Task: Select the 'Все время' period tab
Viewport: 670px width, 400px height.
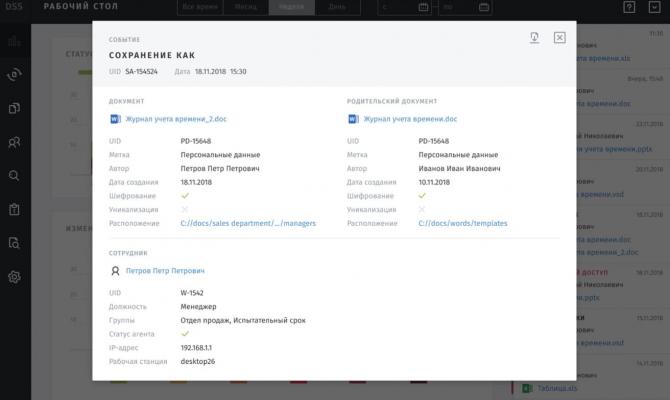Action: click(200, 7)
